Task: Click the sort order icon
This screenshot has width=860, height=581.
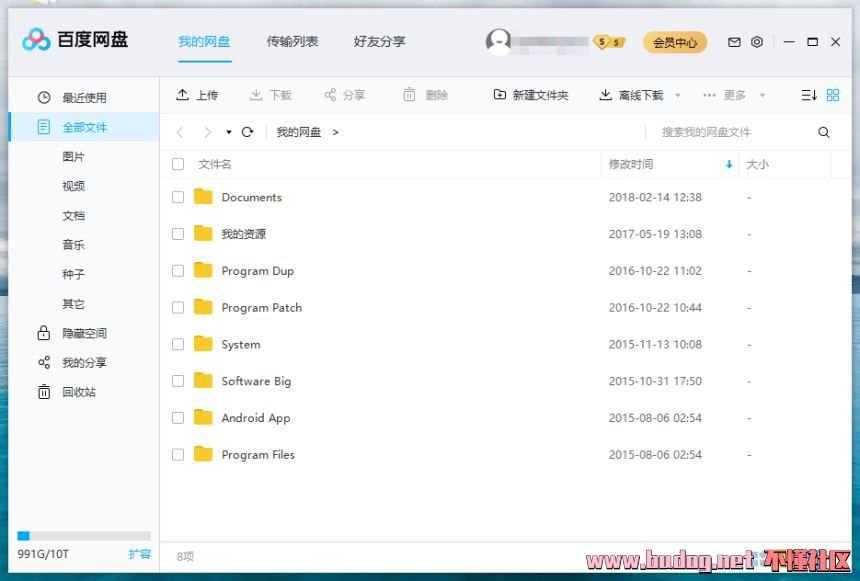Action: 809,95
